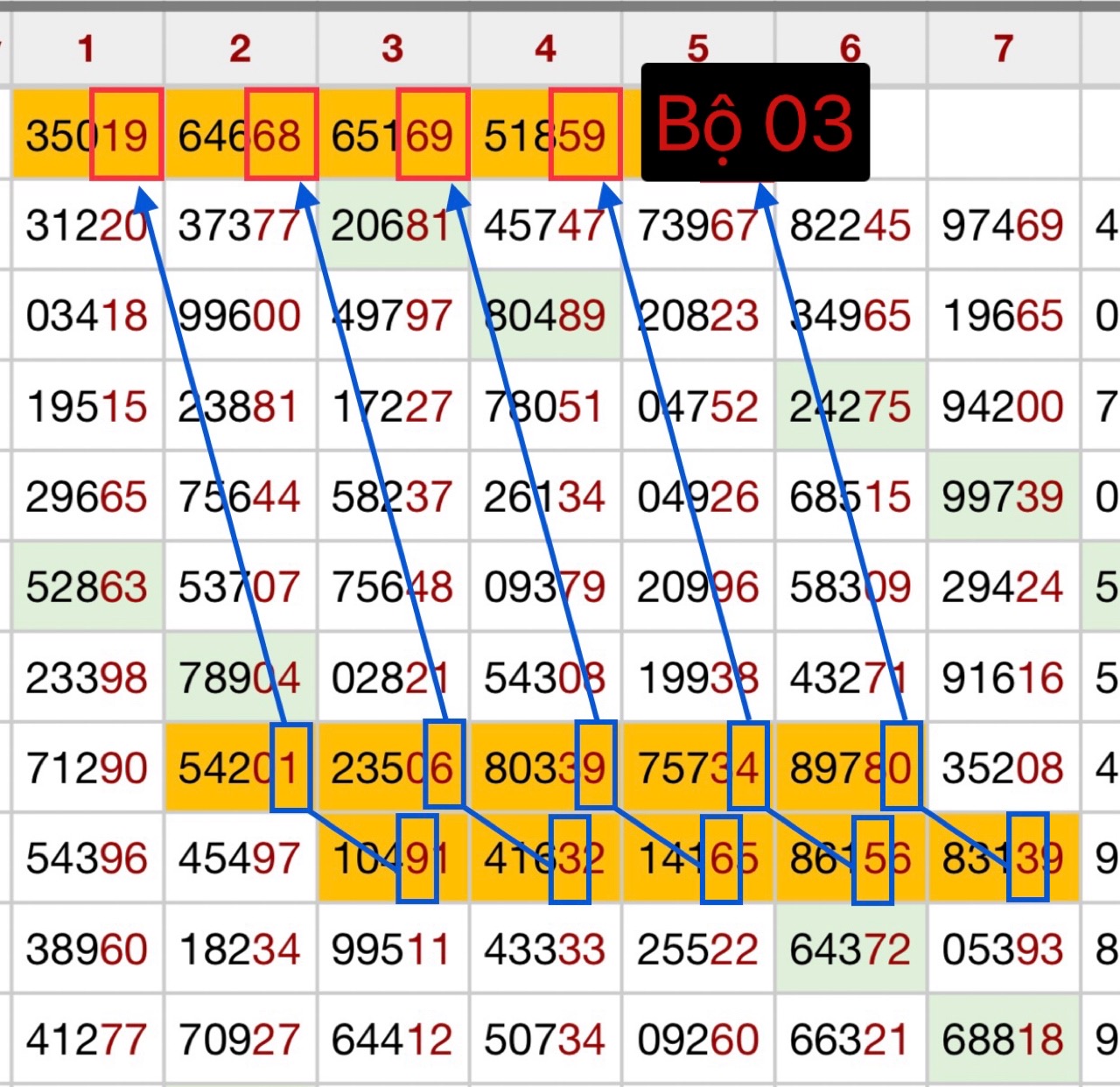
Task: Click cell with value 71290
Action: click(x=87, y=768)
